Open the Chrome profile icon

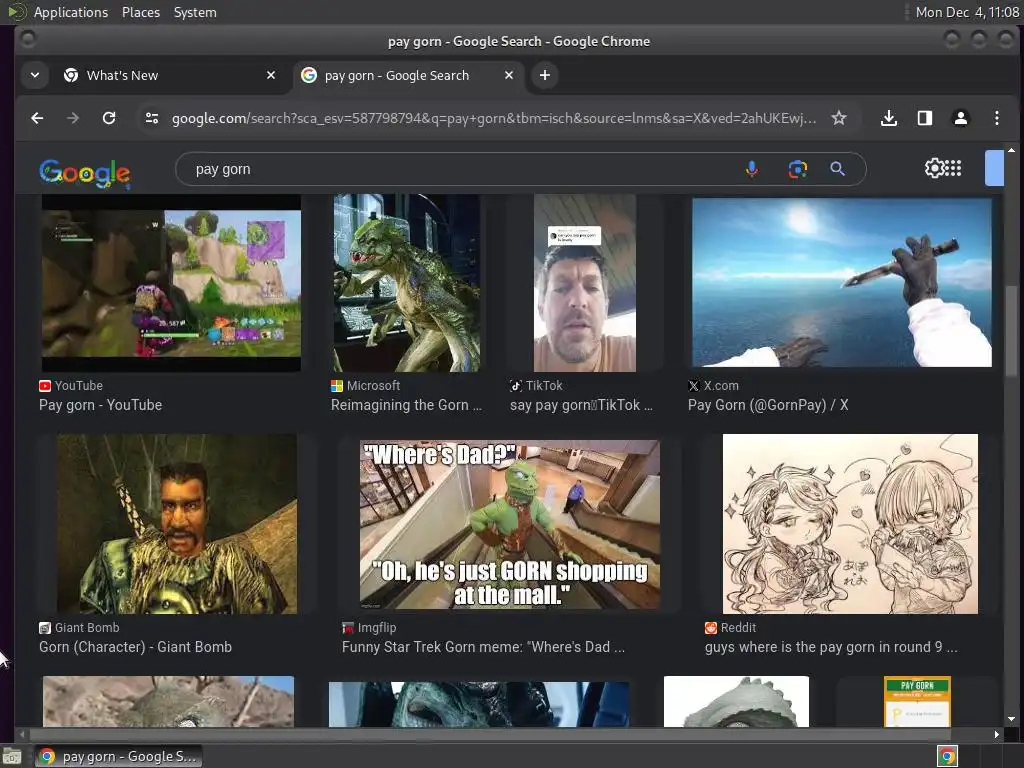coord(961,118)
